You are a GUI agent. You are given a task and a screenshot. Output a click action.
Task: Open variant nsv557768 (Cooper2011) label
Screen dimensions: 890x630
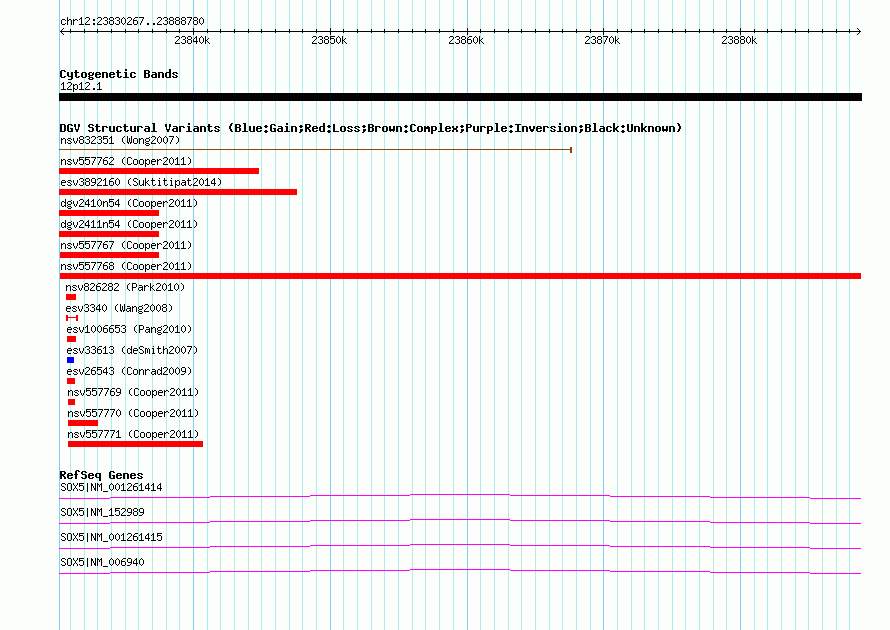126,266
